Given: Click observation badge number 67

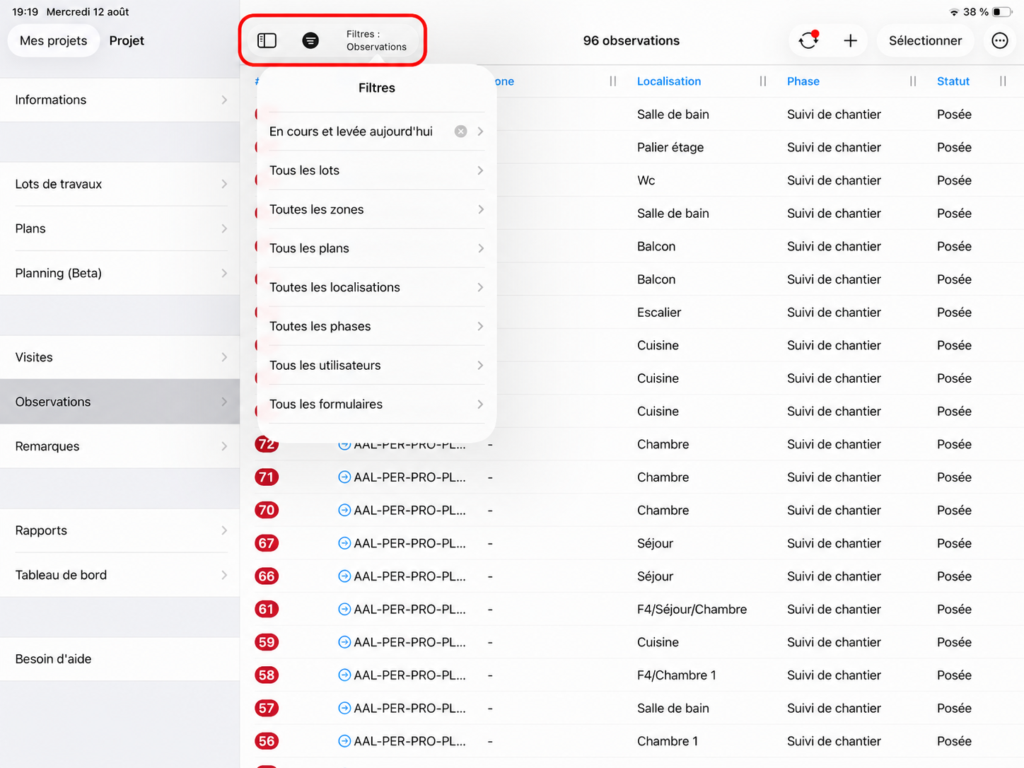Looking at the screenshot, I should [266, 543].
